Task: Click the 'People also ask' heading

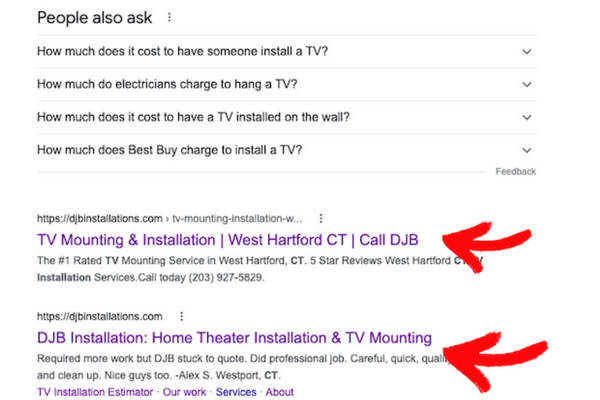Action: click(95, 18)
